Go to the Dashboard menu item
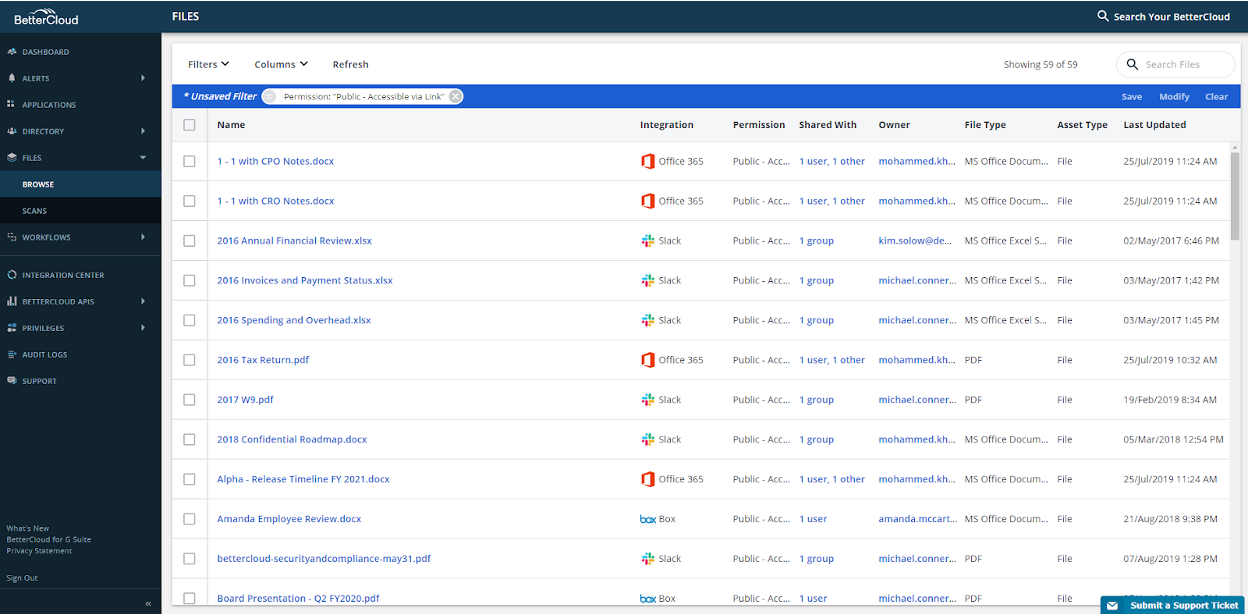The height and width of the screenshot is (614, 1248). [x=46, y=51]
